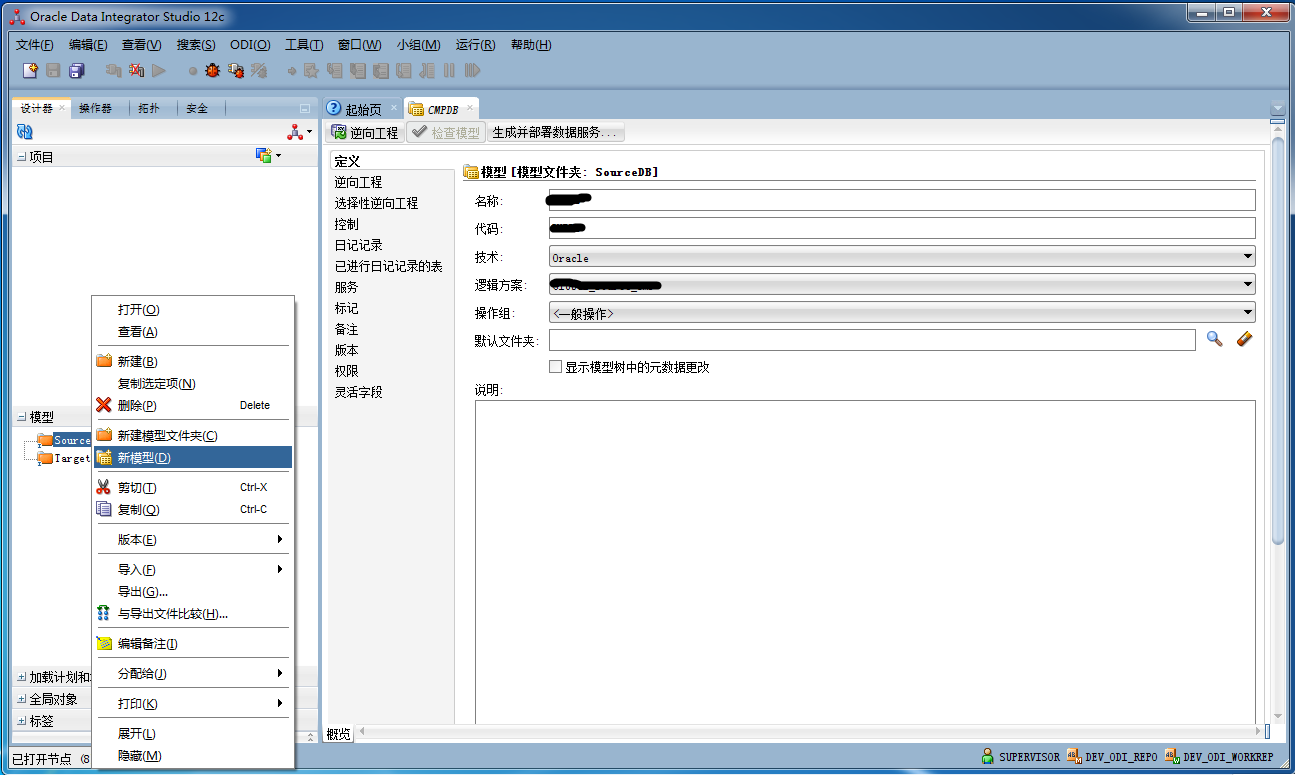
Task: Click the green run arrow toolbar icon
Action: (159, 70)
